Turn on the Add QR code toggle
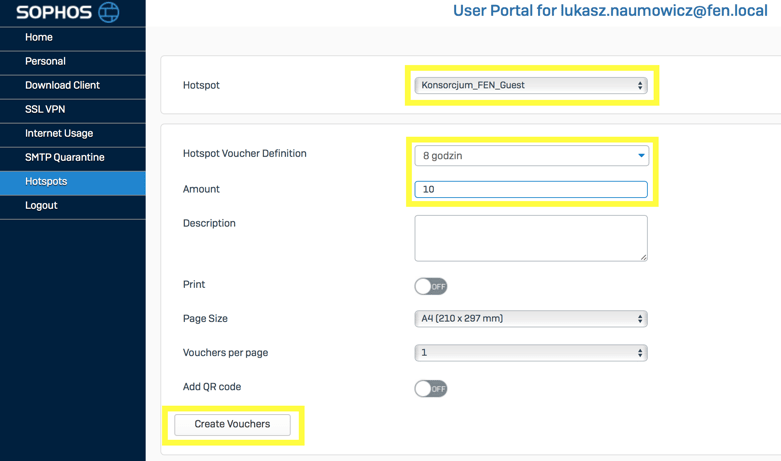This screenshot has height=461, width=781. click(x=431, y=388)
